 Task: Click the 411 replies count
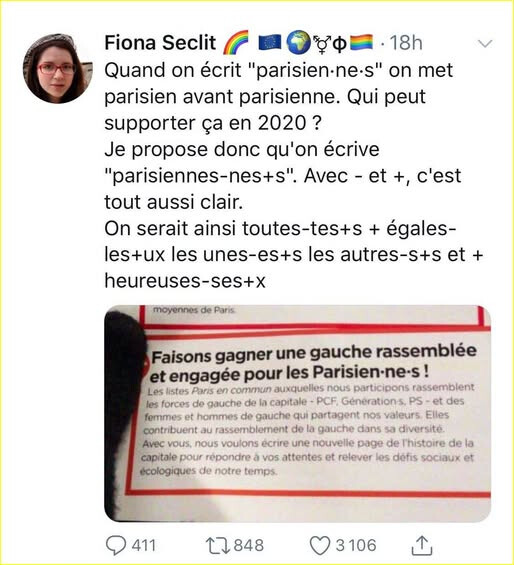coord(144,546)
